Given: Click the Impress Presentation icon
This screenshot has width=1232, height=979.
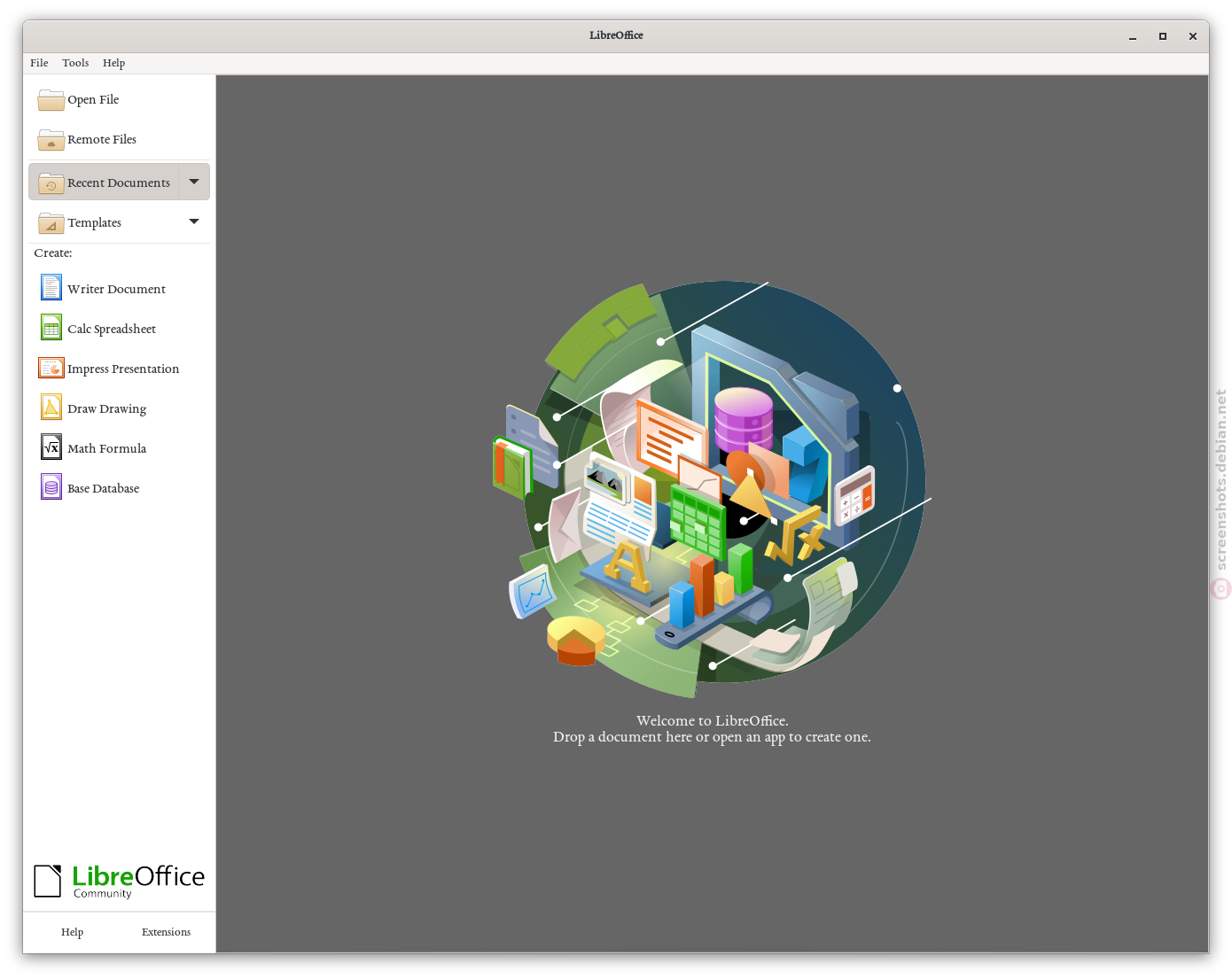Looking at the screenshot, I should (51, 368).
